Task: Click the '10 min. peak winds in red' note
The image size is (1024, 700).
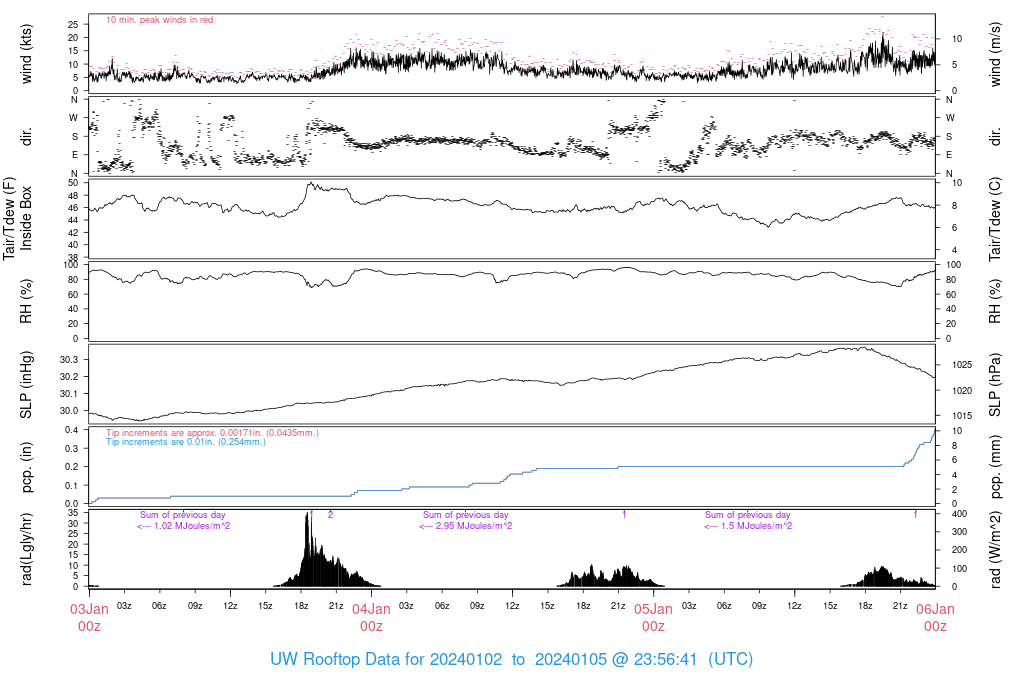Action: (x=159, y=20)
